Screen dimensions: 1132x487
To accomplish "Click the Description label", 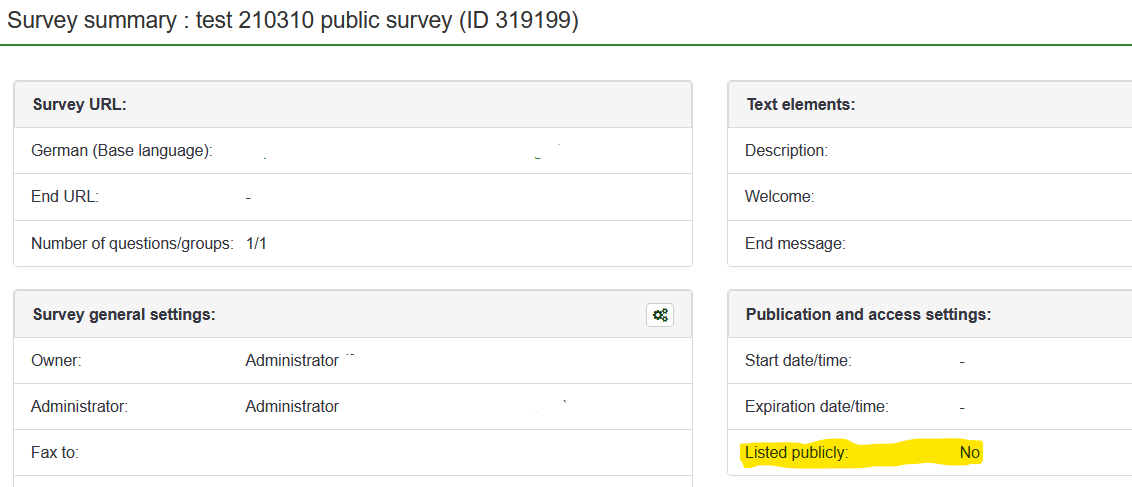I will tap(786, 151).
